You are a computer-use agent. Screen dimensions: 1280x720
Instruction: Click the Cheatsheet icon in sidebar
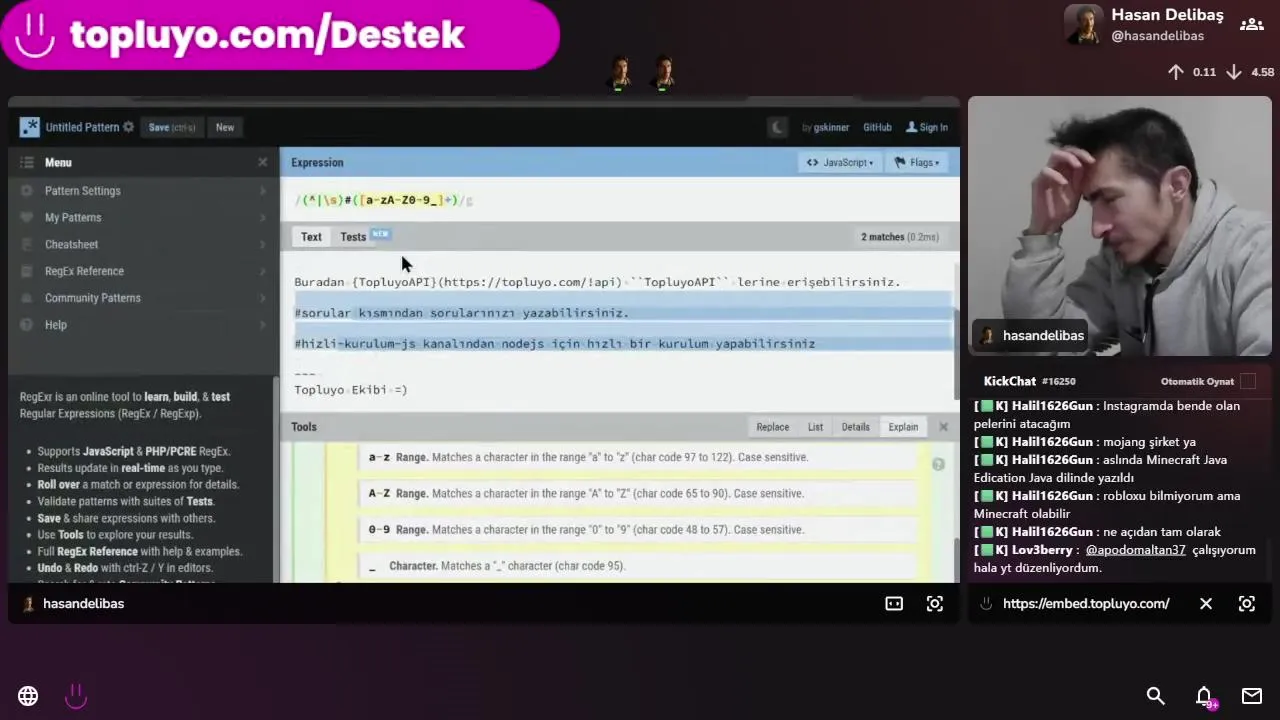[26, 244]
